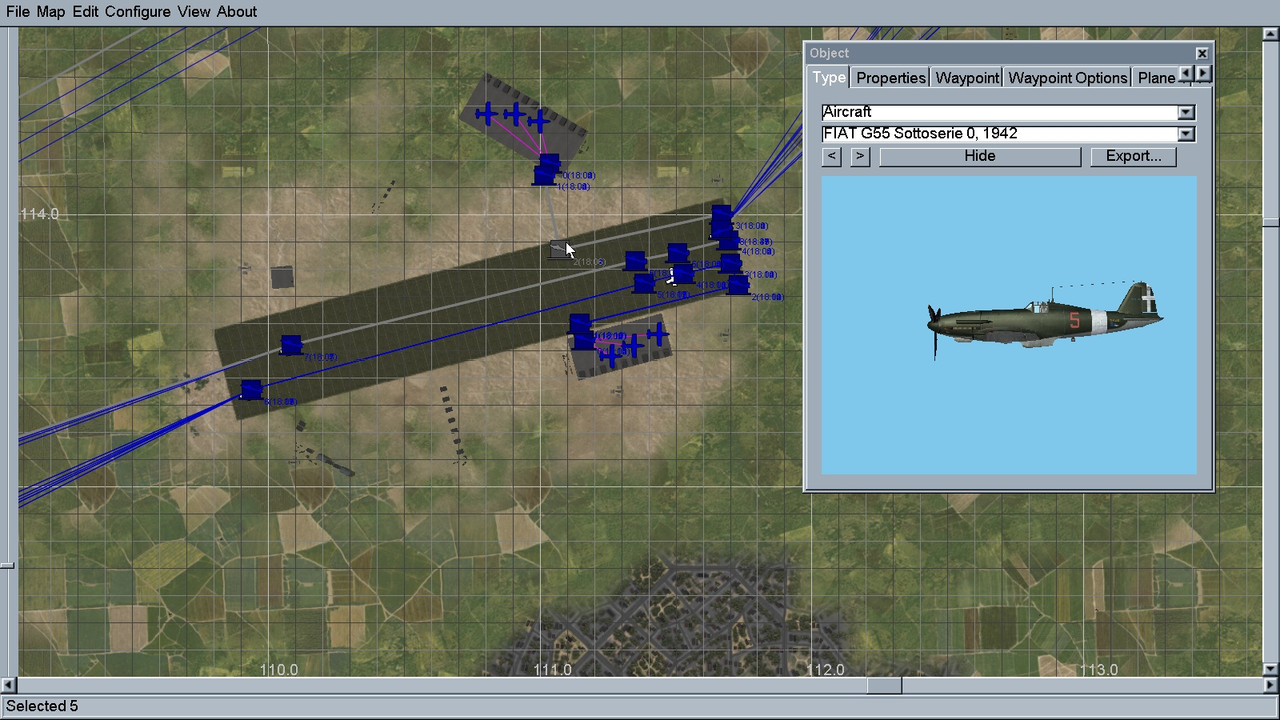The width and height of the screenshot is (1280, 720).
Task: Open the About menu
Action: coord(237,12)
